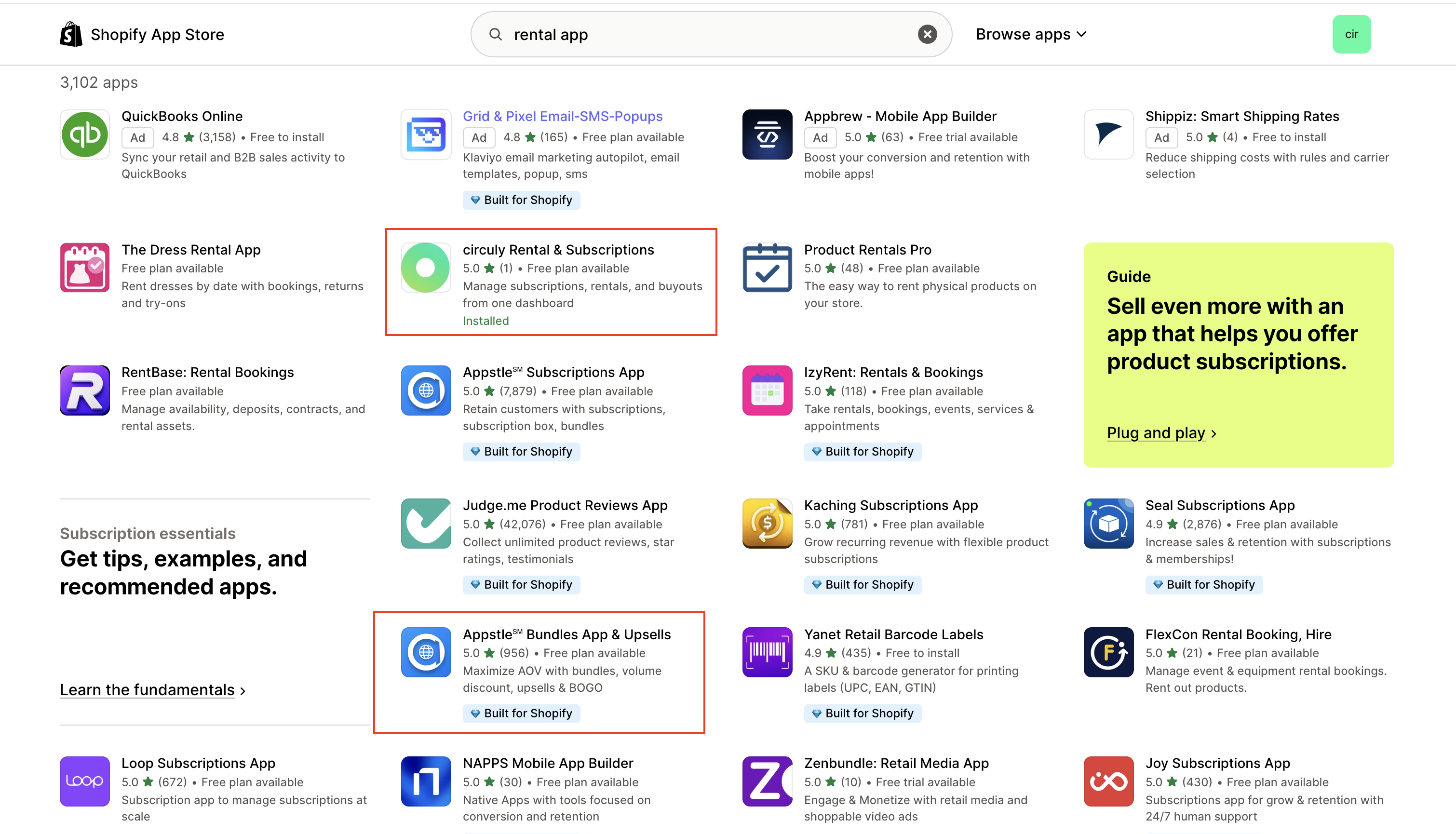
Task: Open the Loop Subscriptions App icon
Action: pyautogui.click(x=85, y=781)
